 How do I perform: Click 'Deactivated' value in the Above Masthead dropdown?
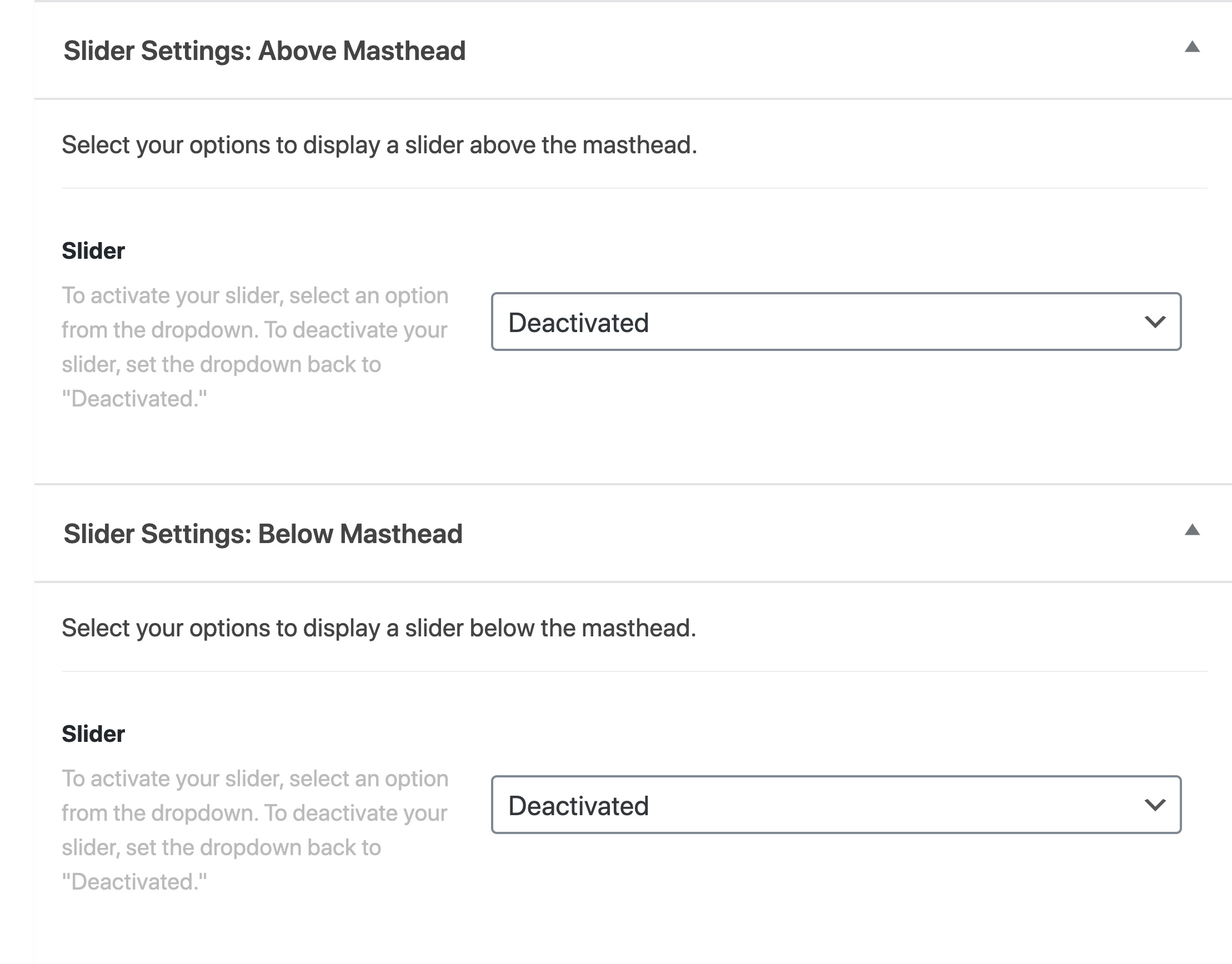(579, 323)
